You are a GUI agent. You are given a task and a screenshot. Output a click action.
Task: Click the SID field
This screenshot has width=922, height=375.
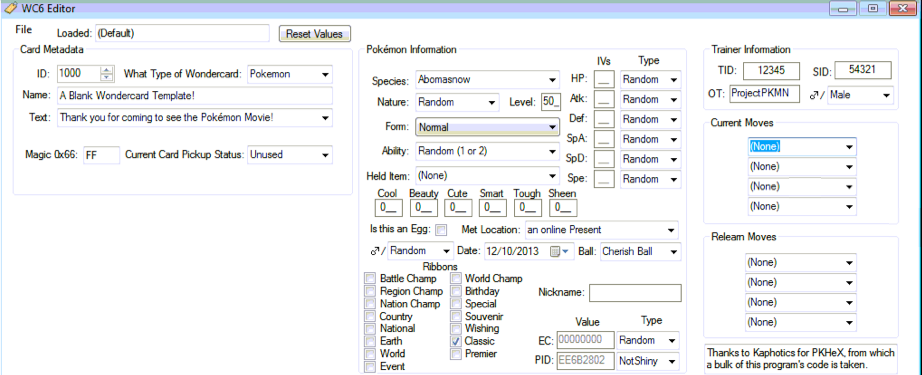pyautogui.click(x=863, y=71)
